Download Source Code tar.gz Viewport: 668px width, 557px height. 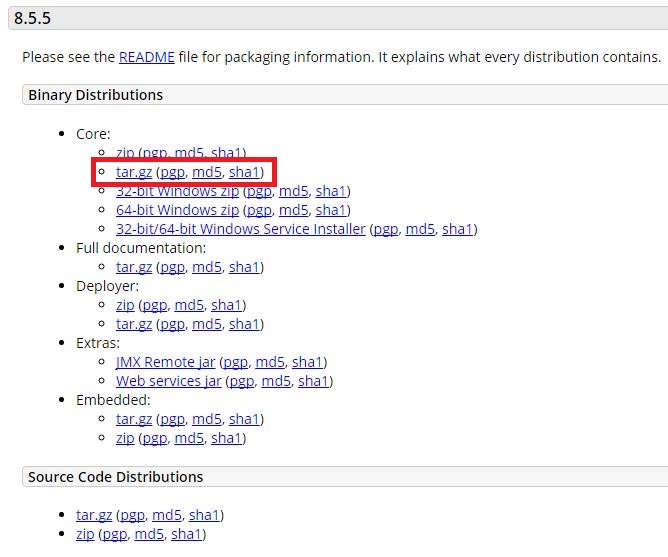tap(94, 515)
